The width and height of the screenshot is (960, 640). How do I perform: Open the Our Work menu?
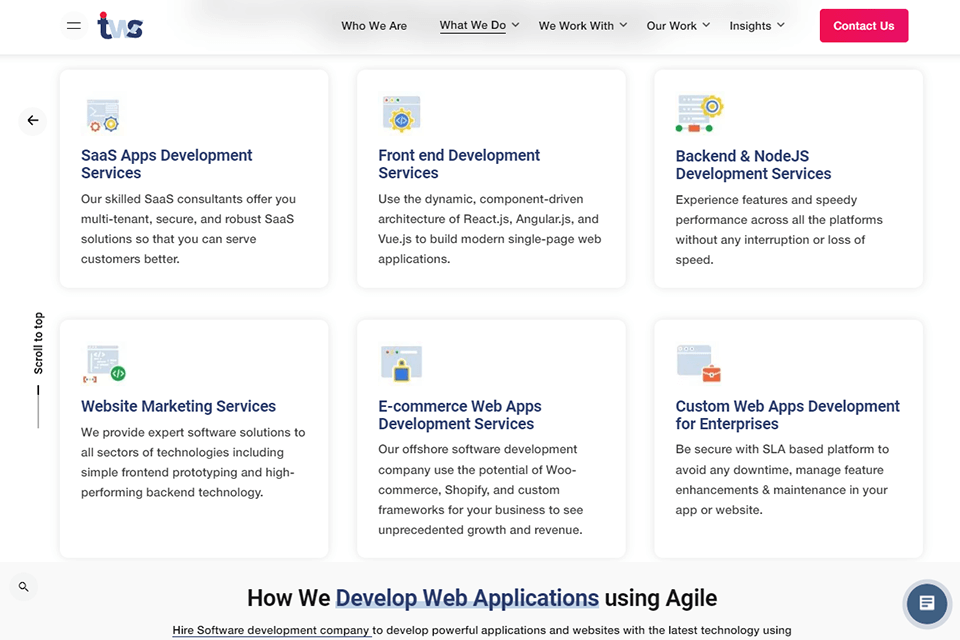click(x=672, y=26)
